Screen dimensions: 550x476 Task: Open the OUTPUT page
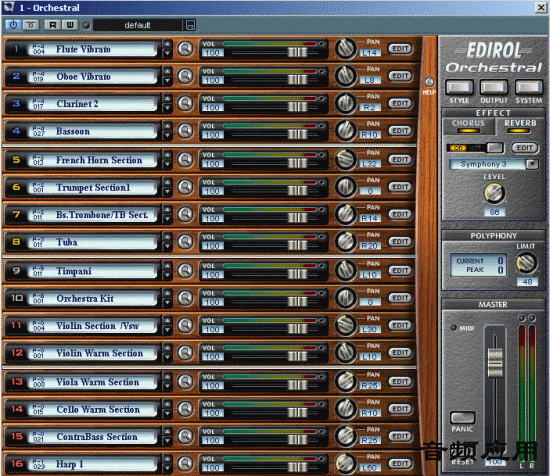pos(494,87)
